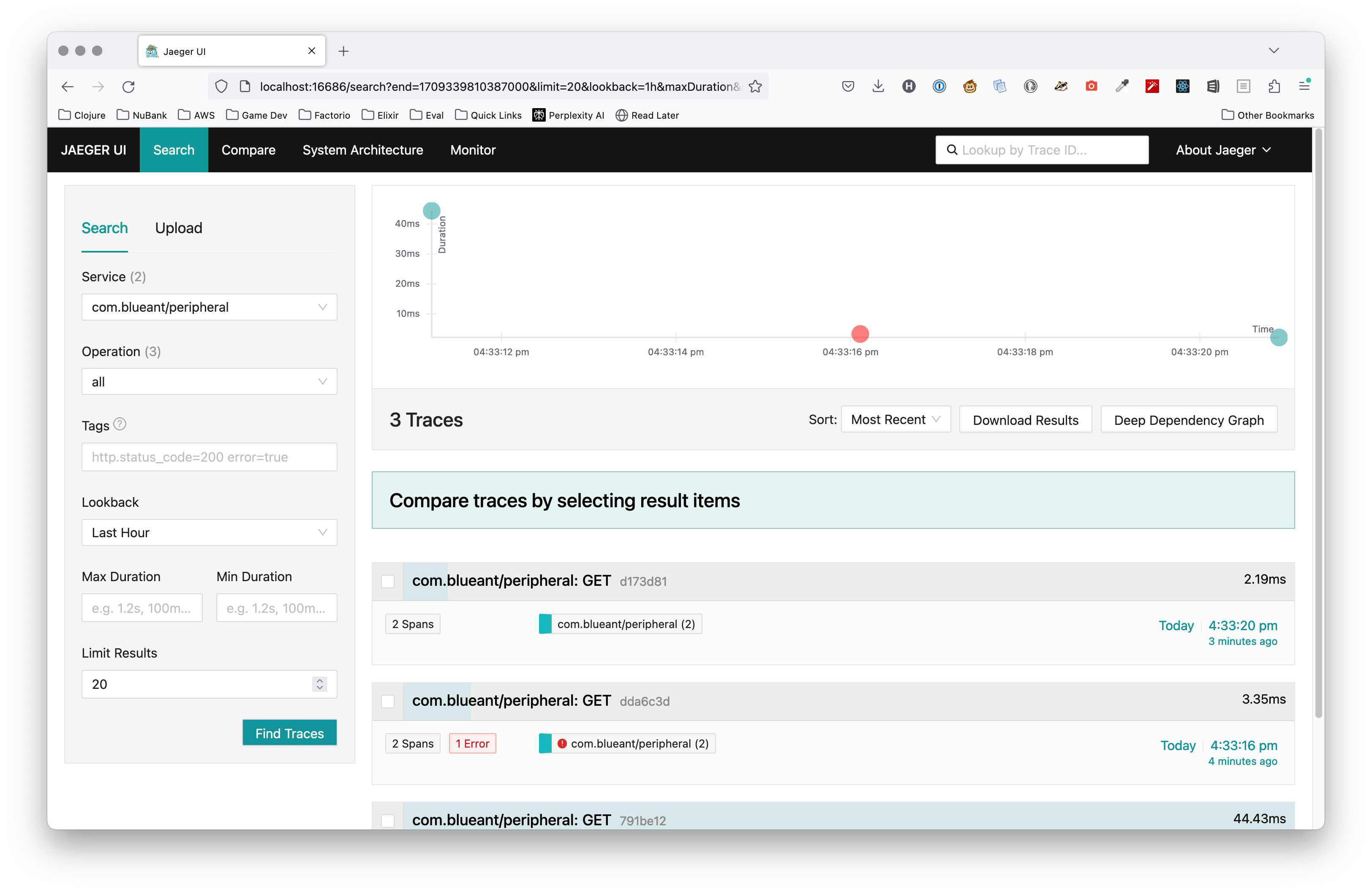This screenshot has width=1372, height=892.
Task: Click the H extension icon in toolbar
Action: click(x=909, y=87)
